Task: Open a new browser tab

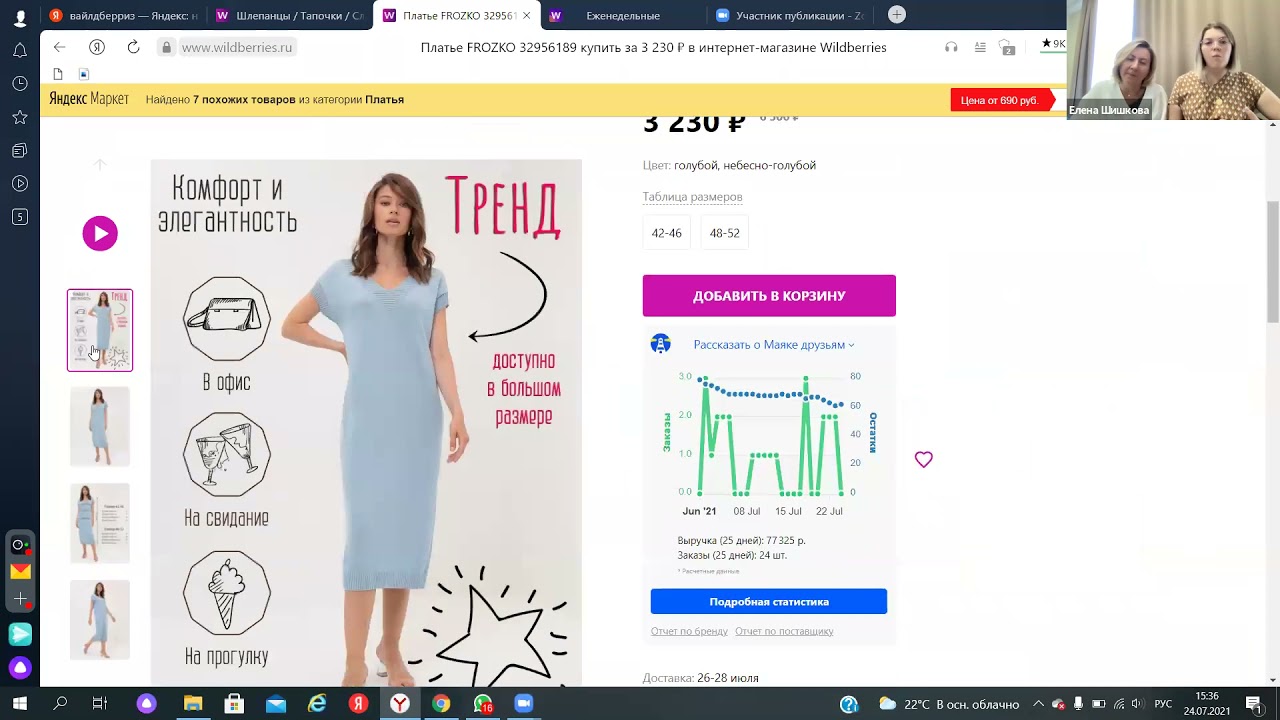Action: coord(897,14)
